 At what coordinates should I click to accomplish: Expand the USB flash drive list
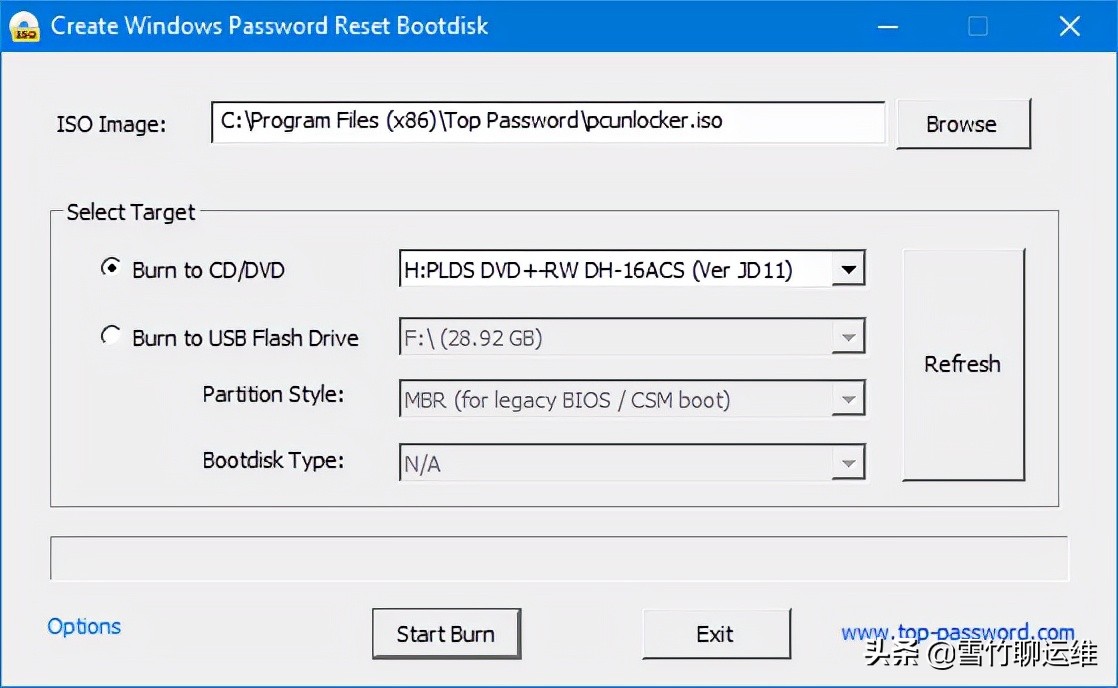click(848, 338)
